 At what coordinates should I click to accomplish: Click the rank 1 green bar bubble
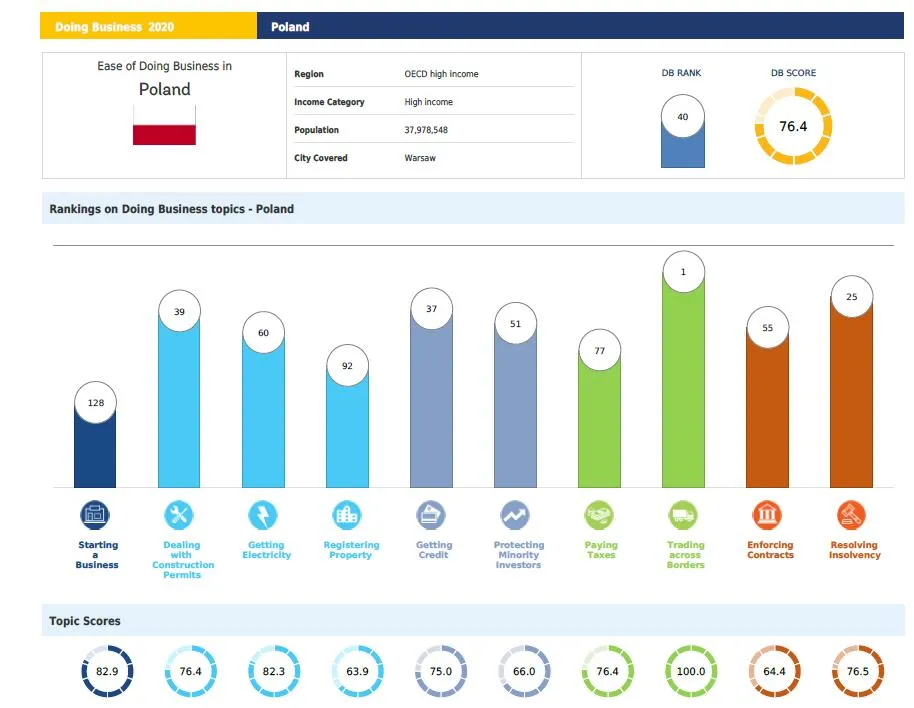pyautogui.click(x=683, y=272)
